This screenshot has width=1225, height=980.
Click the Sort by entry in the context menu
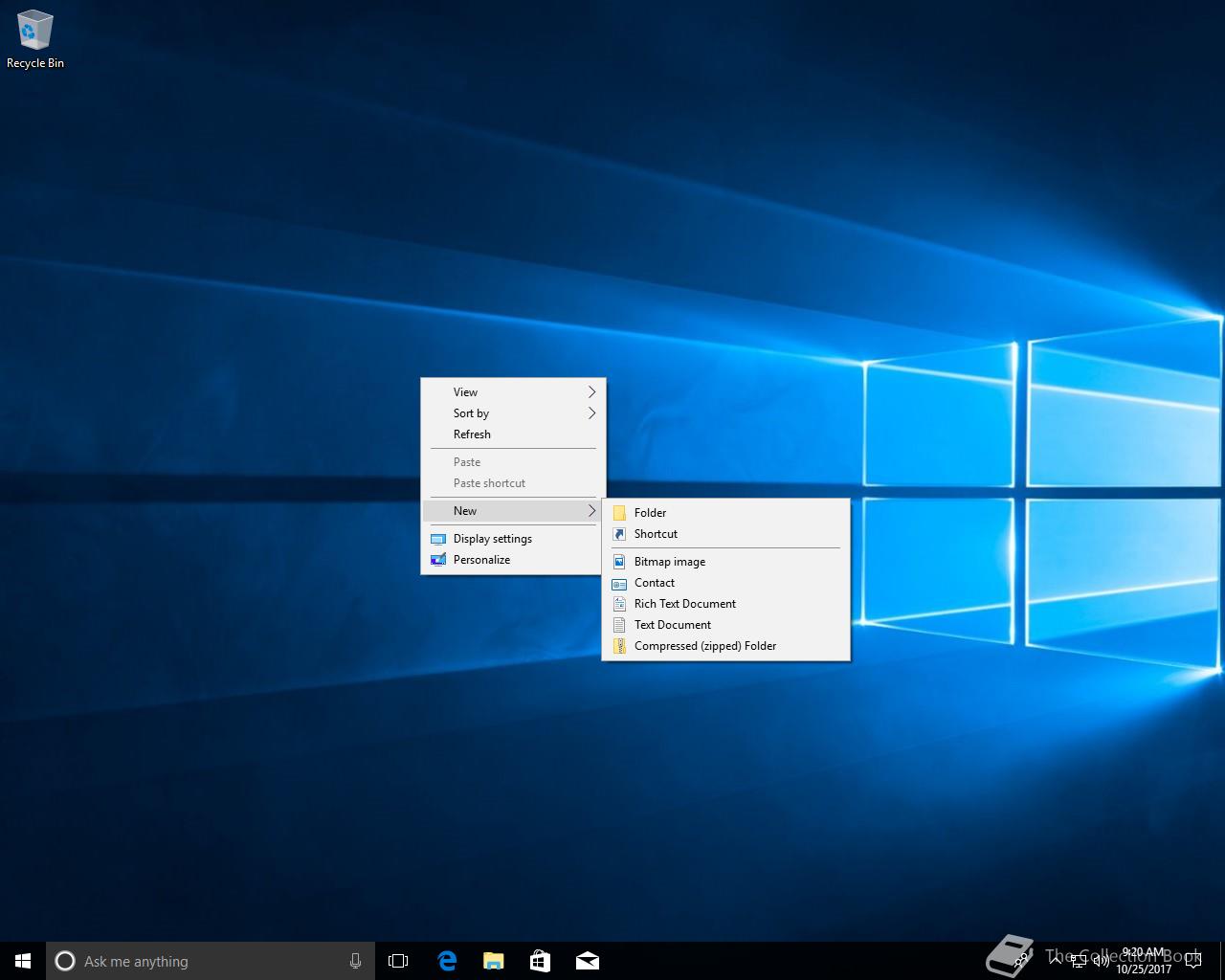coord(513,413)
